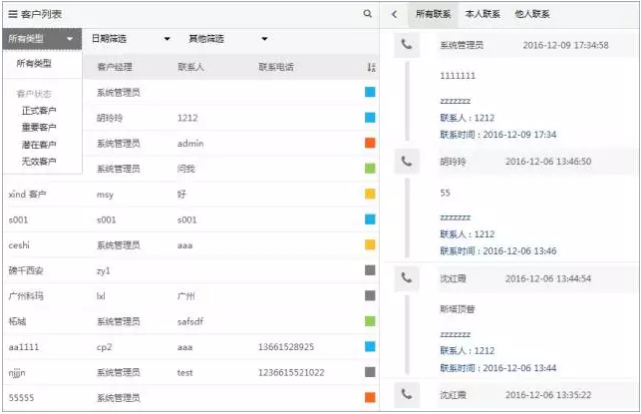
Task: Click gray swatch in njjjn row
Action: 370,372
